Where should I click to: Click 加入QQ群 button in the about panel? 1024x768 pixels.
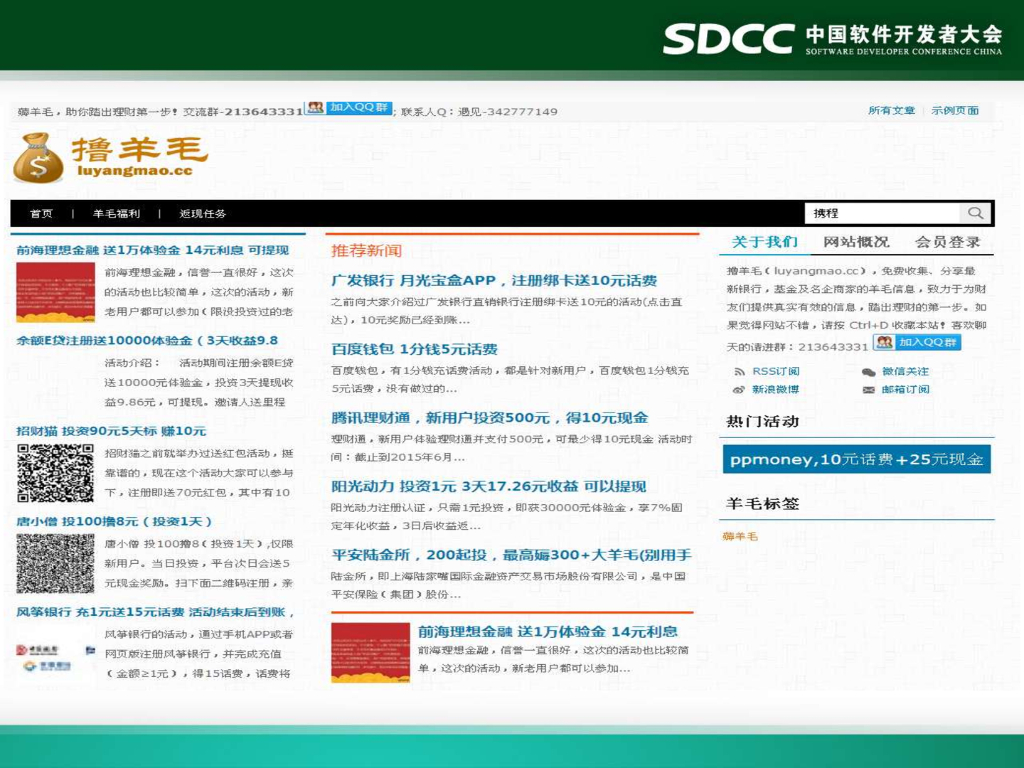click(916, 343)
